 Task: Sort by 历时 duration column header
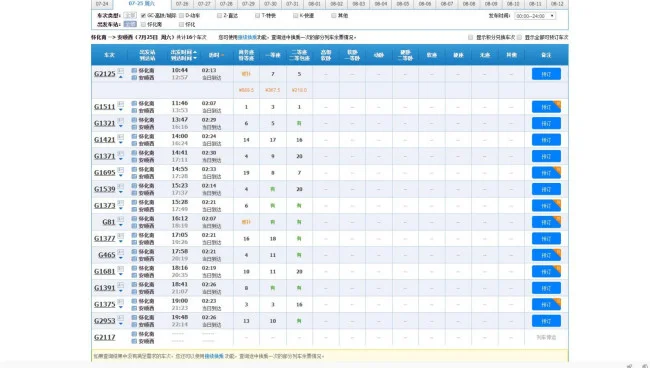click(x=216, y=55)
